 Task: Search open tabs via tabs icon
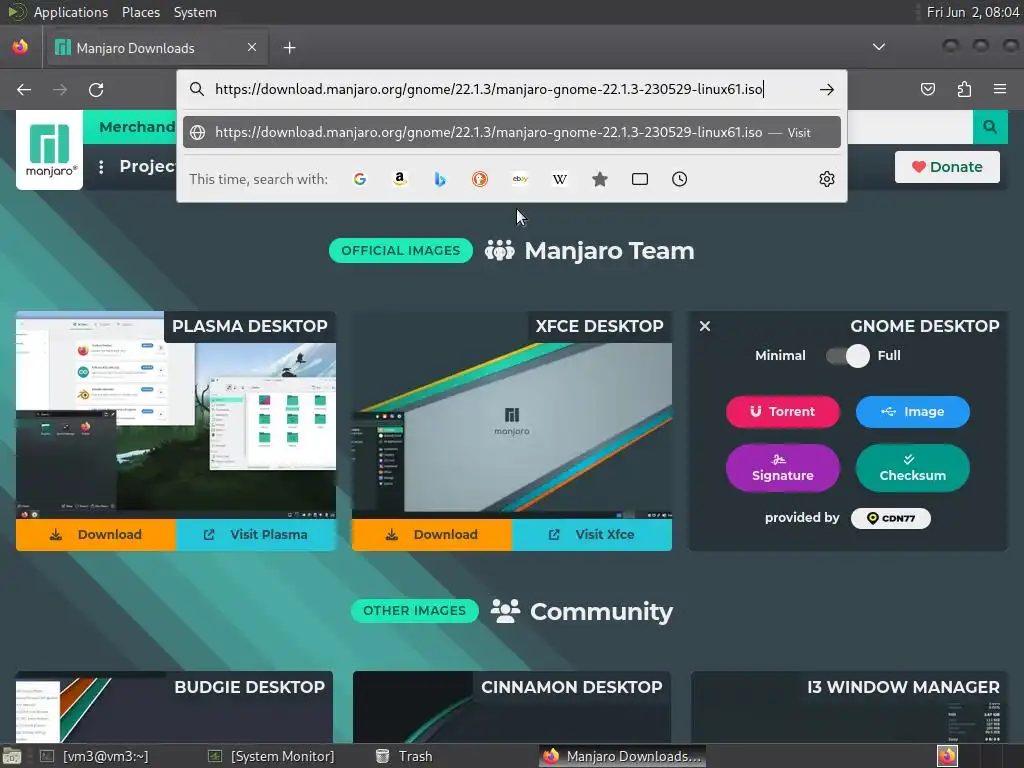click(640, 179)
